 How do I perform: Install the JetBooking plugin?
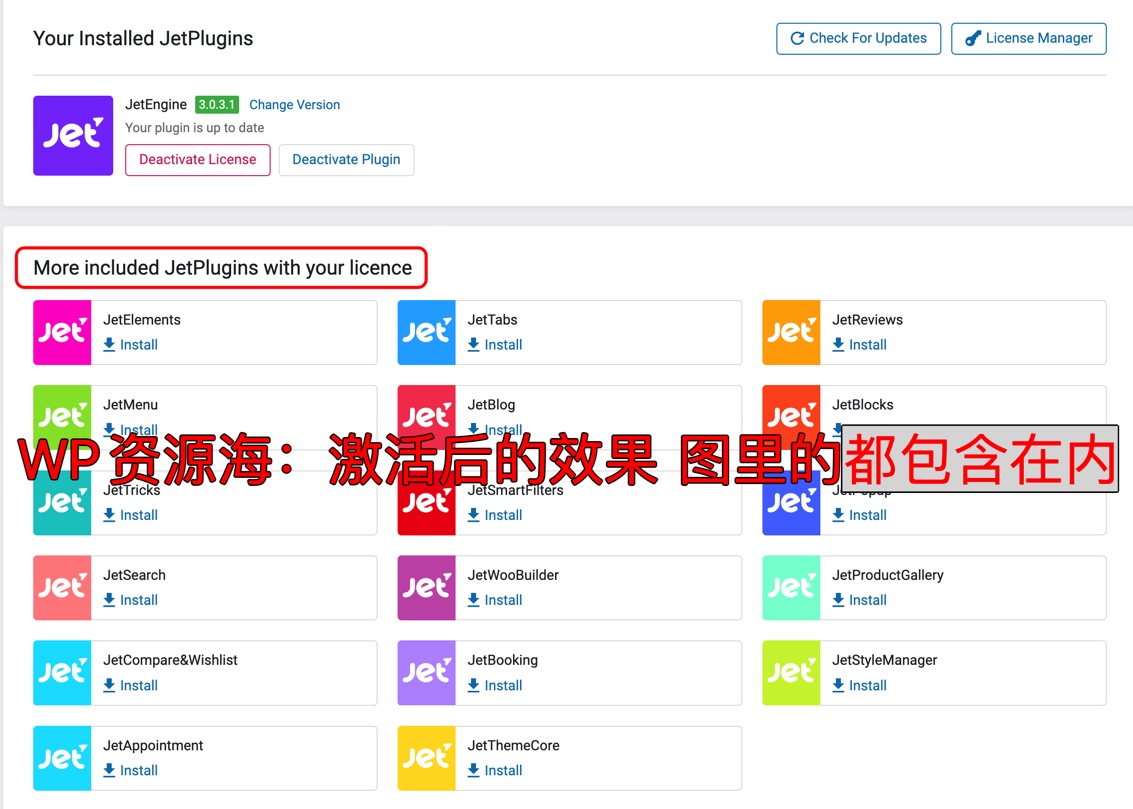[x=495, y=685]
